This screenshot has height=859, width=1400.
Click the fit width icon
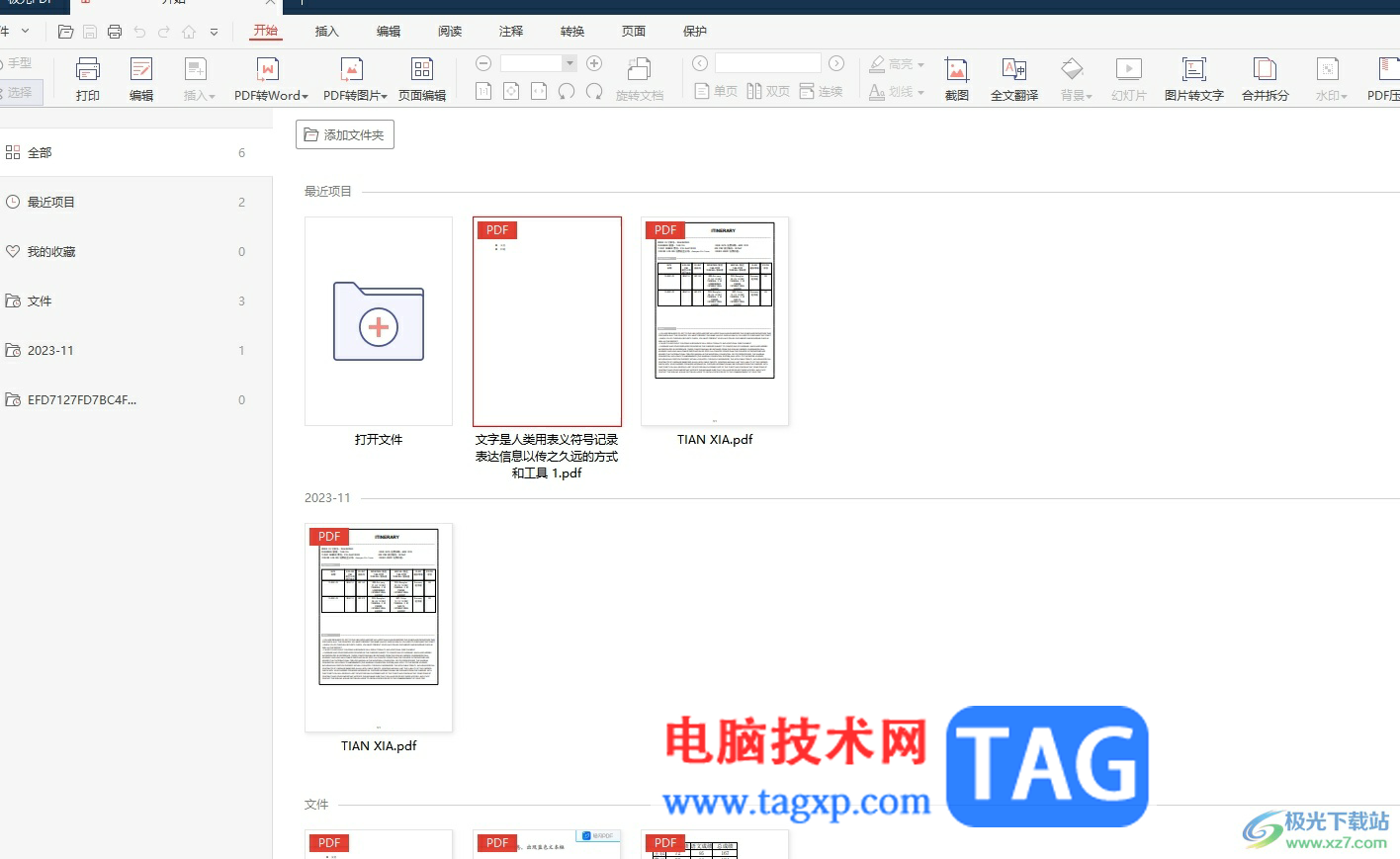(x=539, y=92)
